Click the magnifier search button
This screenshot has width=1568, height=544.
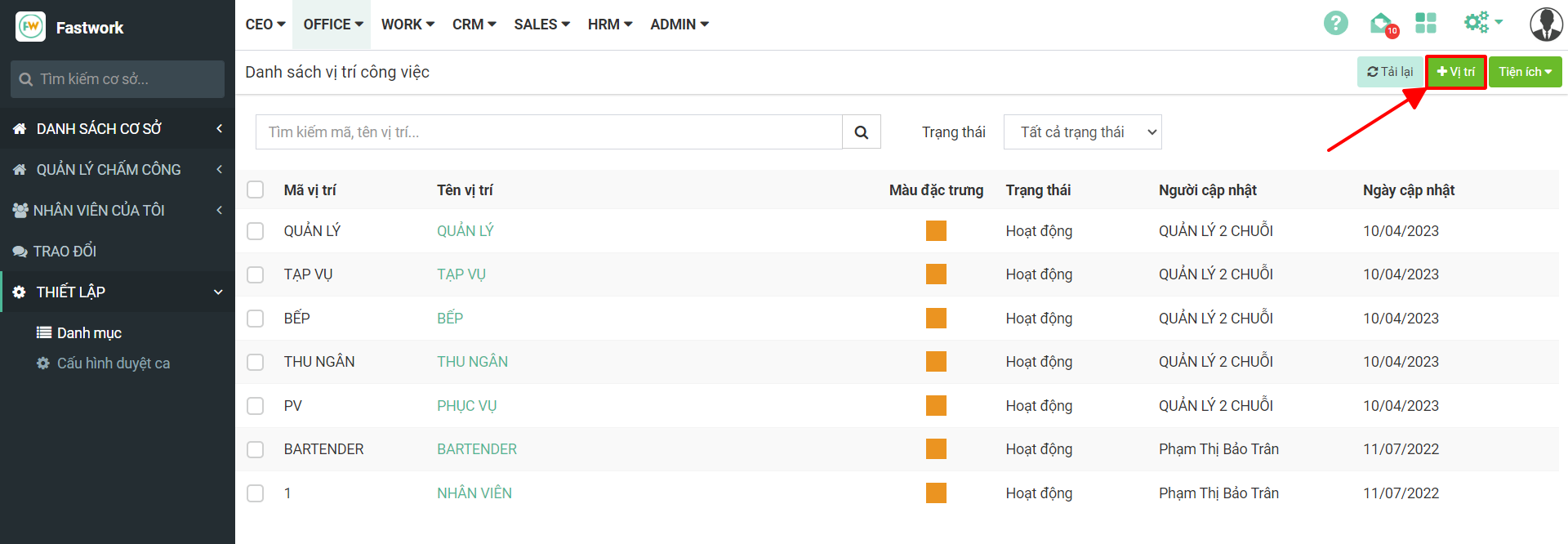point(861,132)
